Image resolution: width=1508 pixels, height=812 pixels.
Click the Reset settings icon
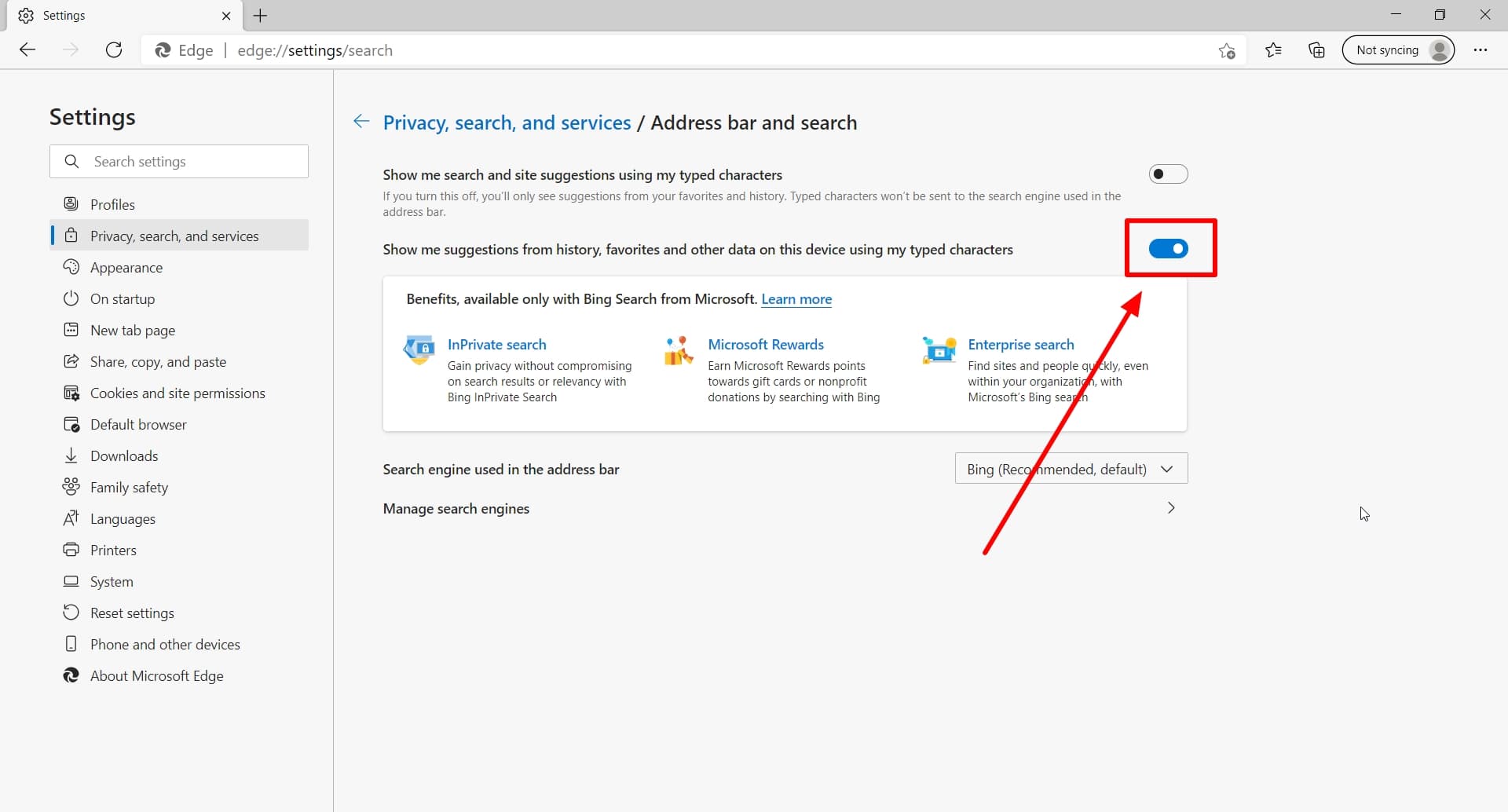click(71, 613)
